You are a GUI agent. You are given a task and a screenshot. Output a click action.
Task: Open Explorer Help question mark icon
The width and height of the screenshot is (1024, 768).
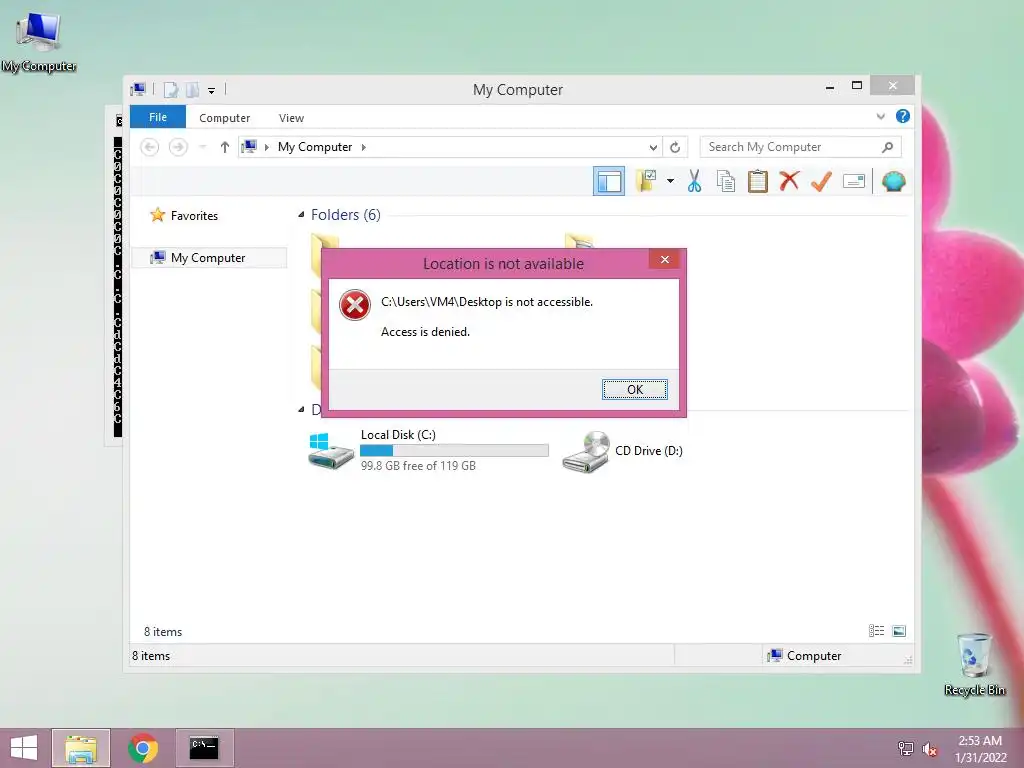(903, 116)
